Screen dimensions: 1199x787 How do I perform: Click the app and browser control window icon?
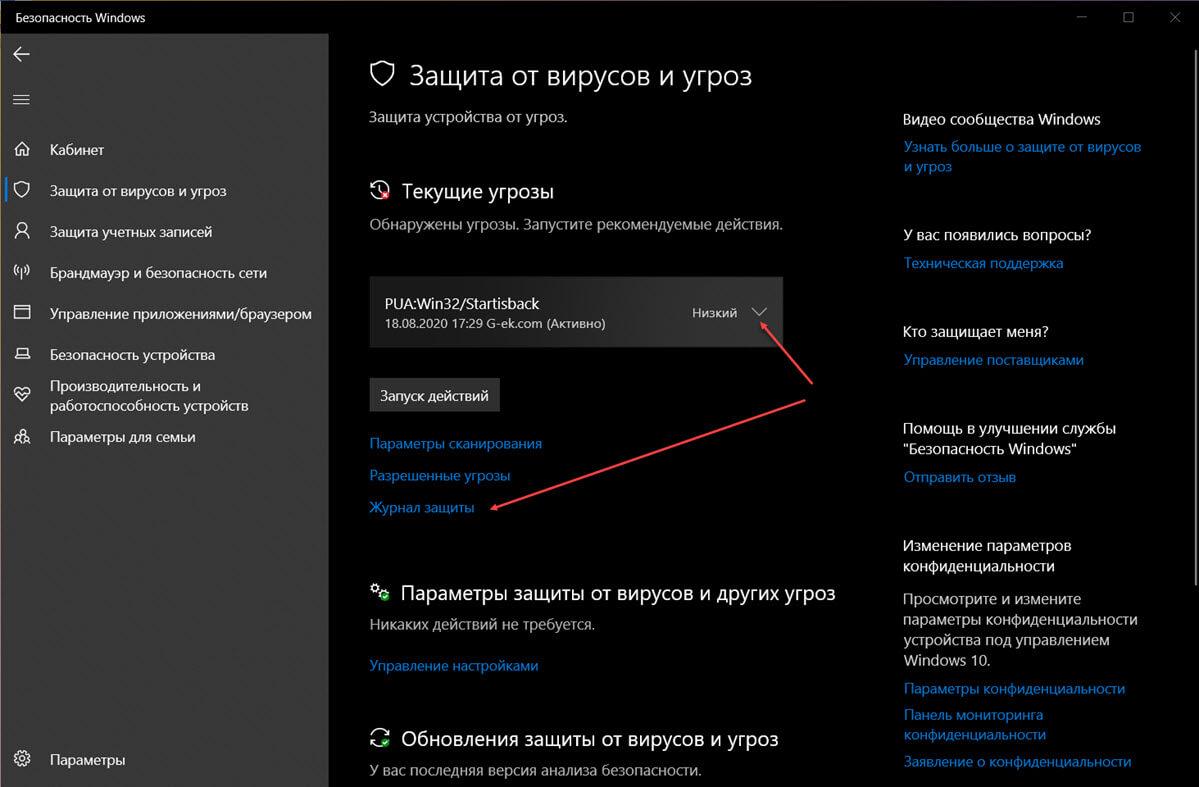click(22, 312)
